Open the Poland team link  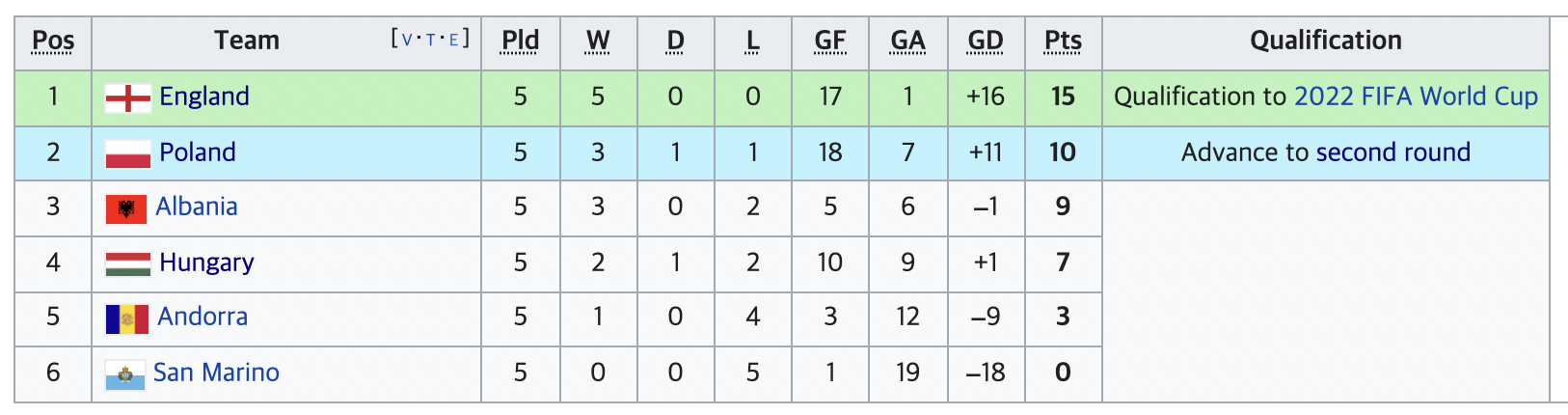[x=198, y=152]
